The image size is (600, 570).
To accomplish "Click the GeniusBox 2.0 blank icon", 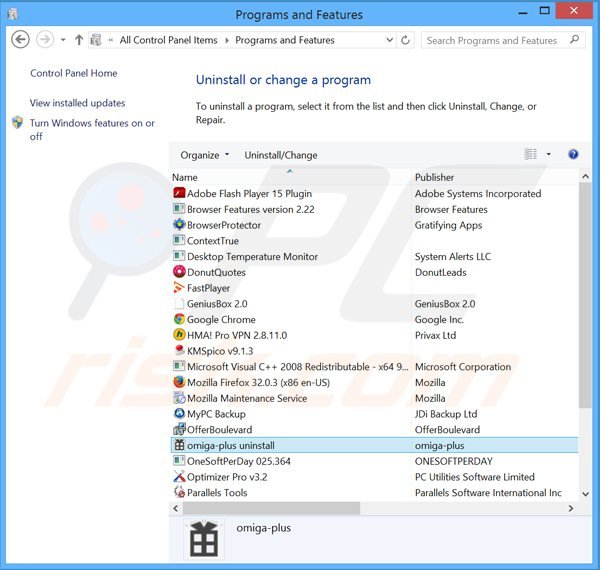I will [179, 303].
